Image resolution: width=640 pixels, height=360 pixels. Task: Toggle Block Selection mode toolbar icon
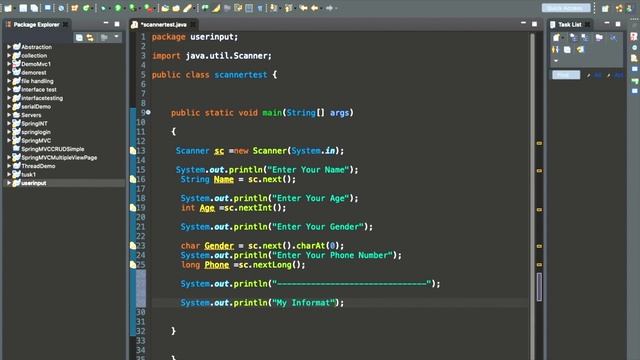[249, 8]
